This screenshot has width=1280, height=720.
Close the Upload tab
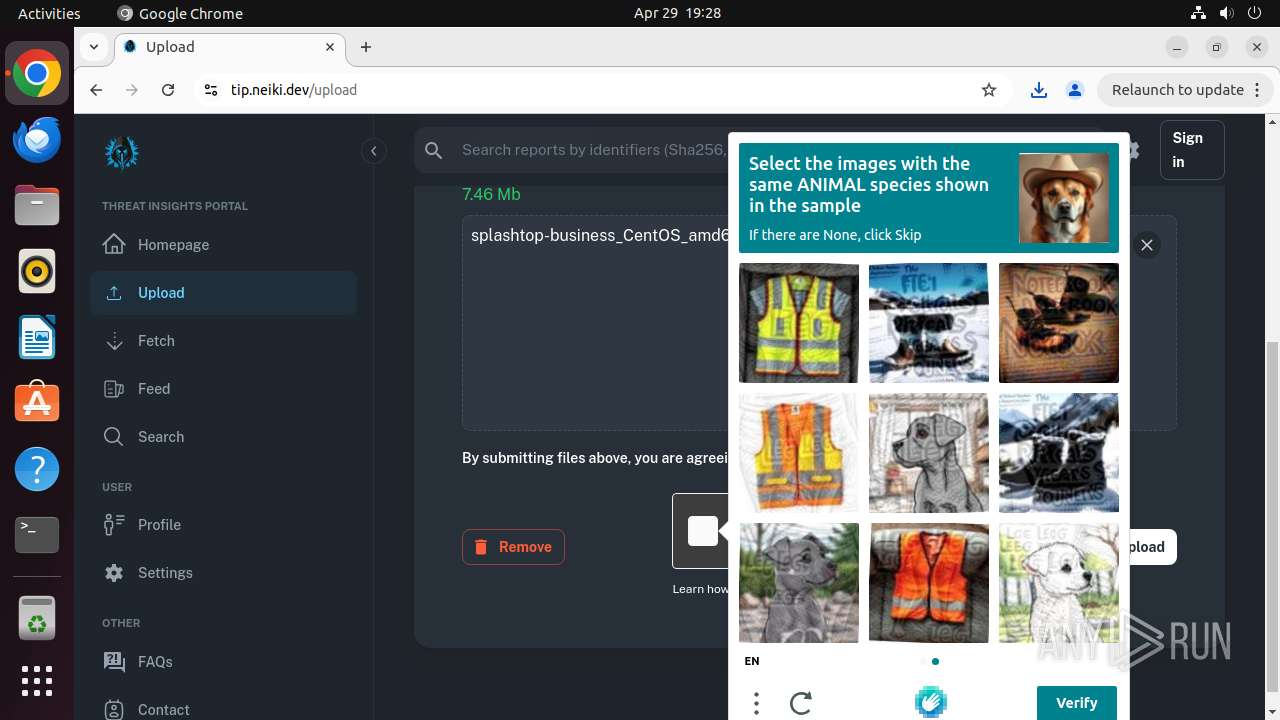click(330, 47)
